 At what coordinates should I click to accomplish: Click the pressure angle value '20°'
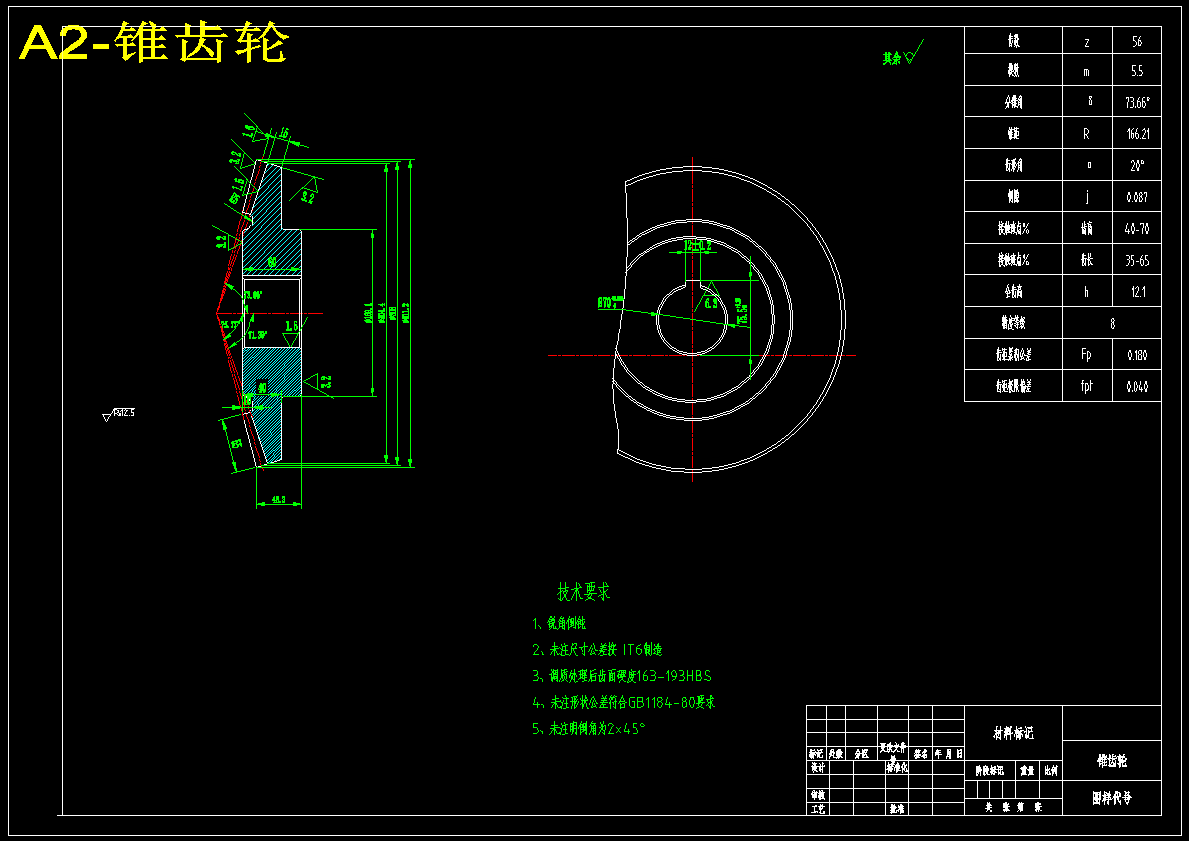(x=1137, y=165)
